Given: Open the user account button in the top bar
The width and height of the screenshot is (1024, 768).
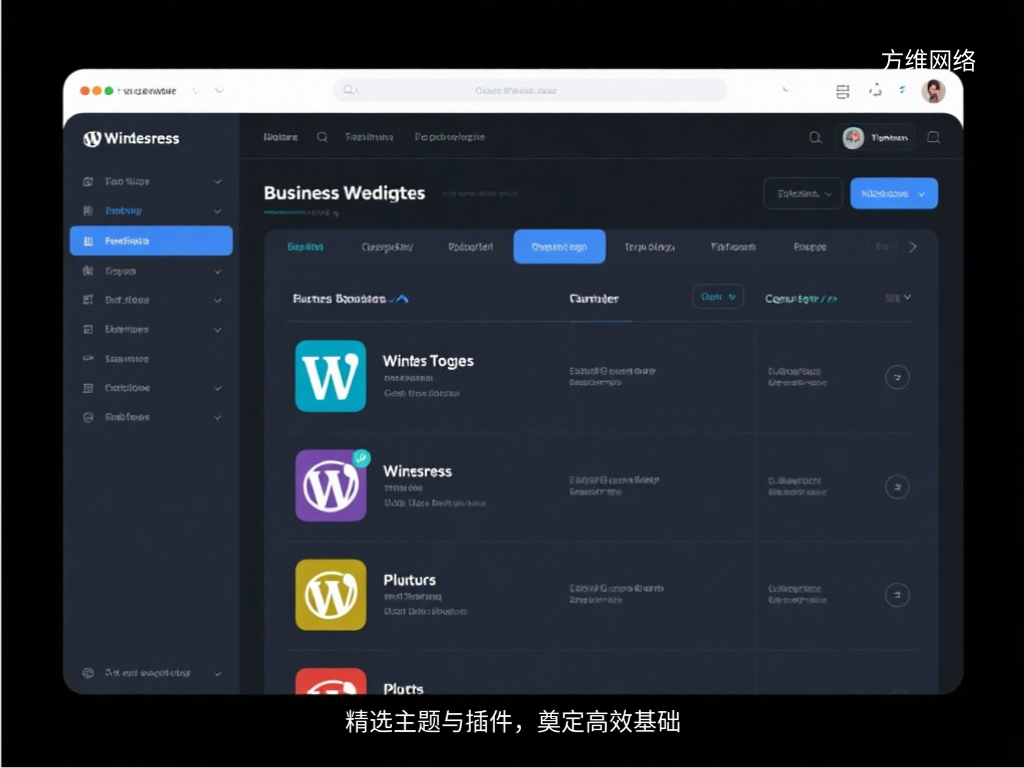Looking at the screenshot, I should (875, 138).
